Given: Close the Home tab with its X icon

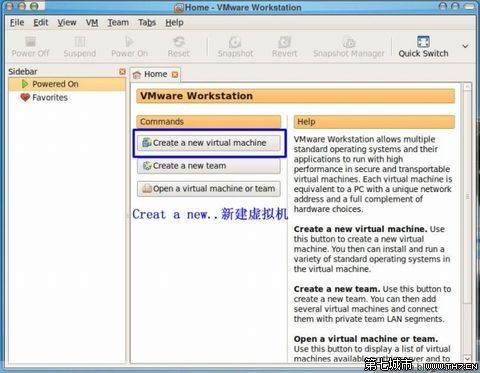Looking at the screenshot, I should click(175, 74).
